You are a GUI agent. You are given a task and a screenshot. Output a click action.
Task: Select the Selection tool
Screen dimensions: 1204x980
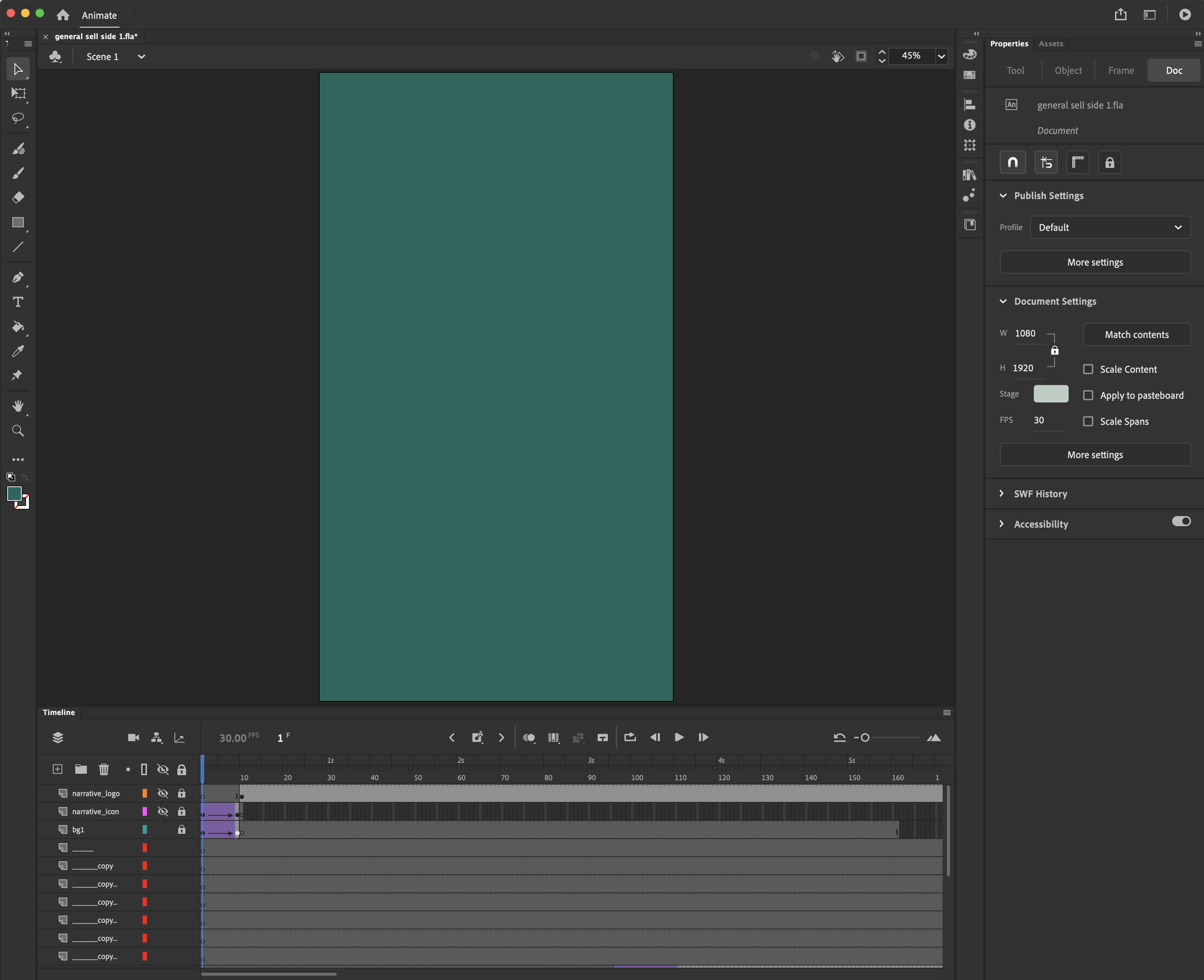tap(18, 69)
